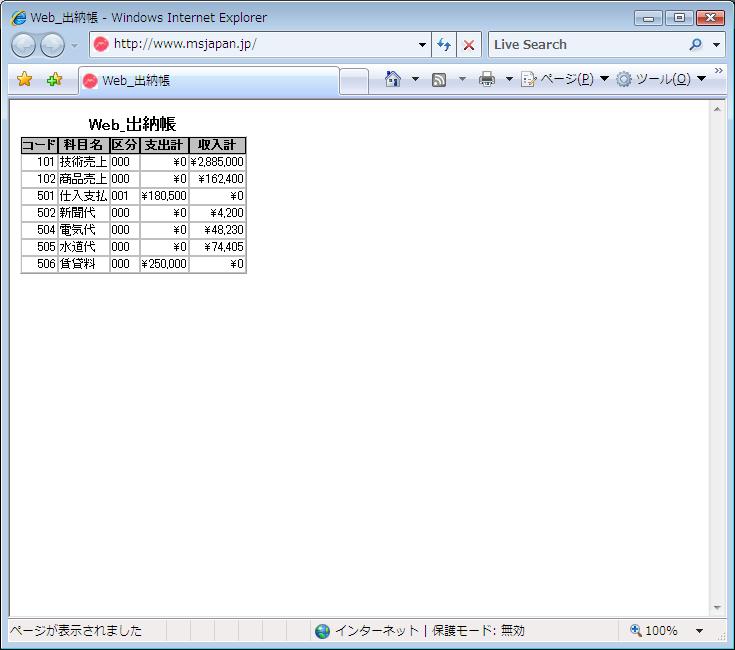The height and width of the screenshot is (650, 735).
Task: Select the Web_出納帳 tab
Action: pyautogui.click(x=209, y=81)
